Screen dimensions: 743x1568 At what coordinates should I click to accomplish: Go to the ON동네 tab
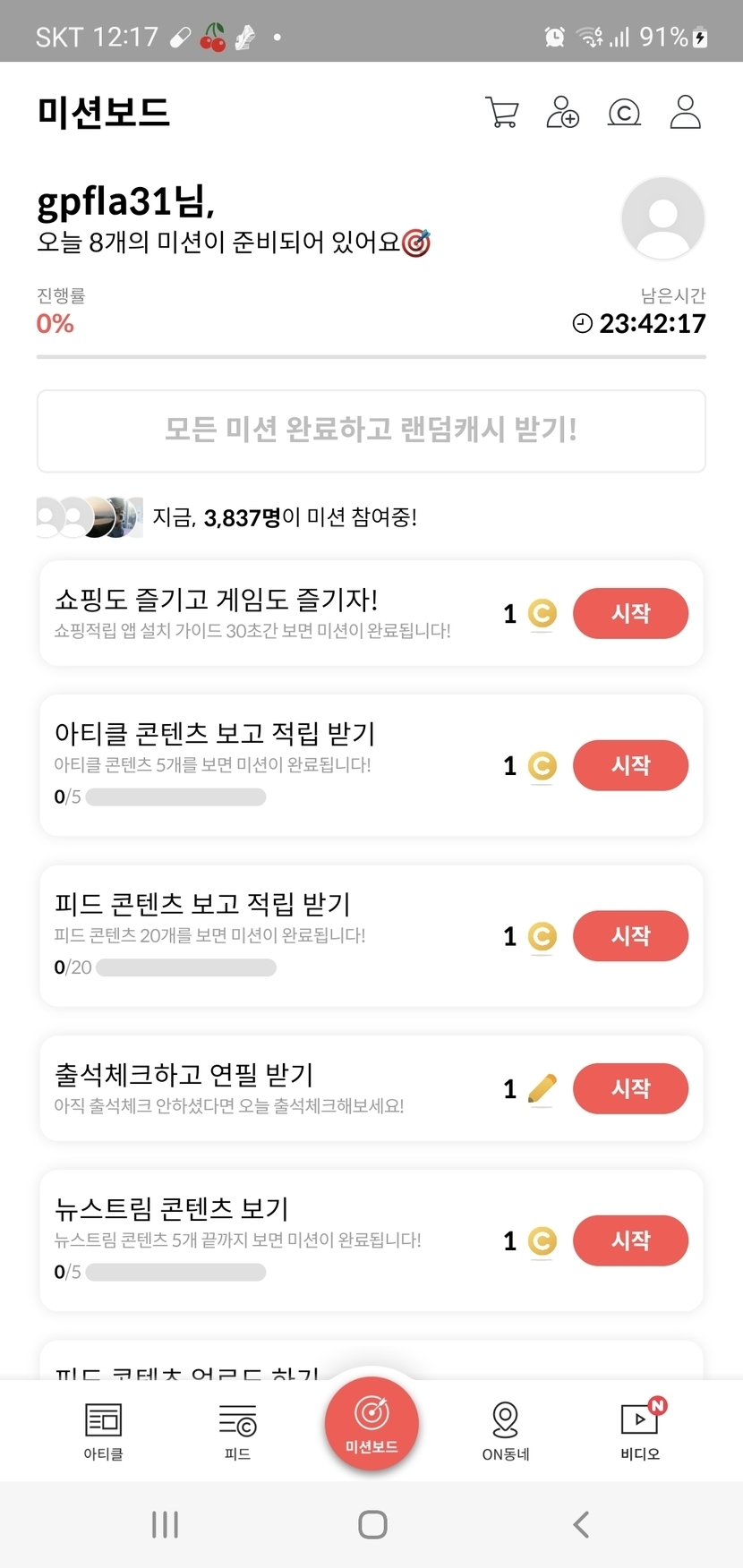(506, 1430)
